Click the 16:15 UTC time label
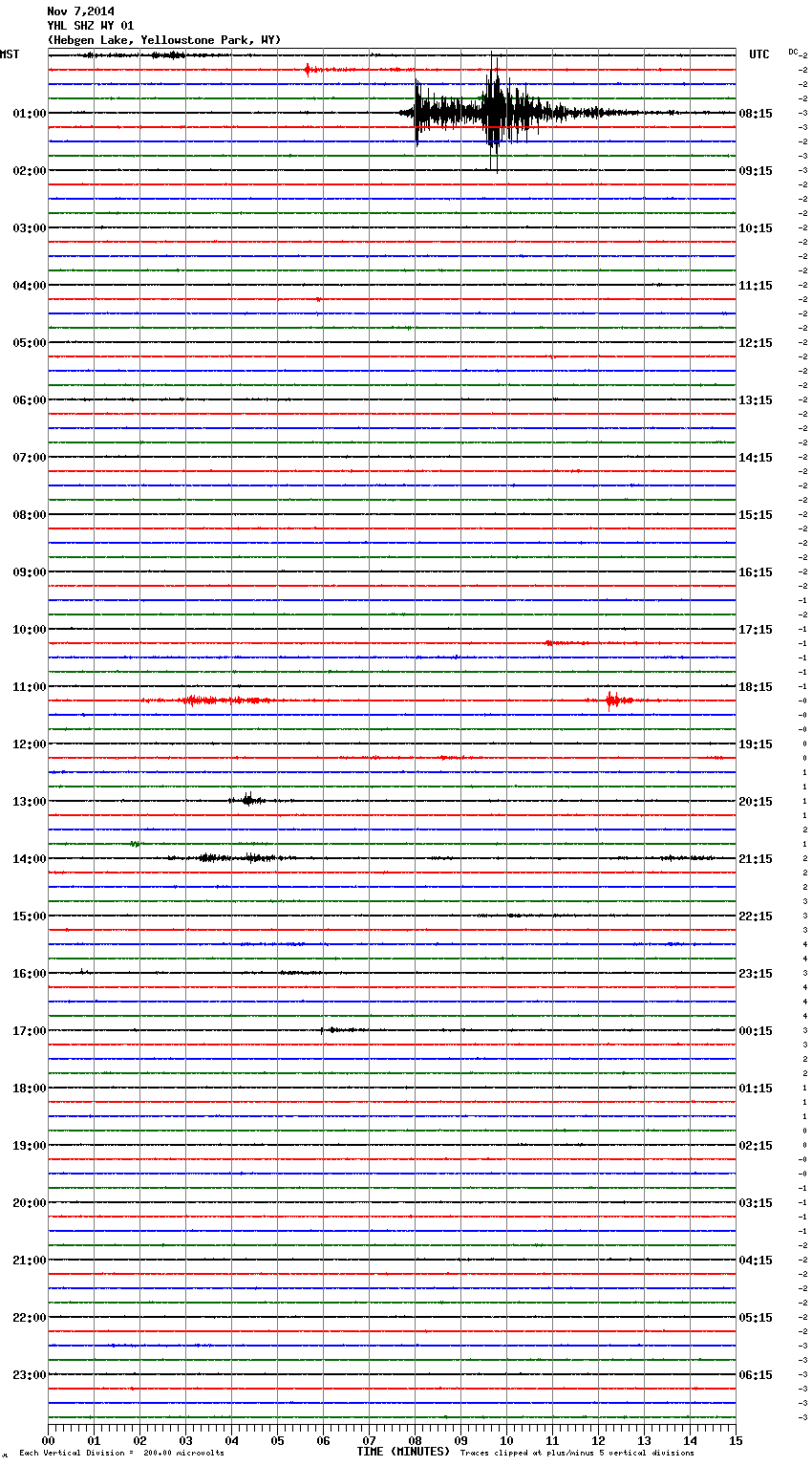Image resolution: width=812 pixels, height=1466 pixels. tap(756, 572)
